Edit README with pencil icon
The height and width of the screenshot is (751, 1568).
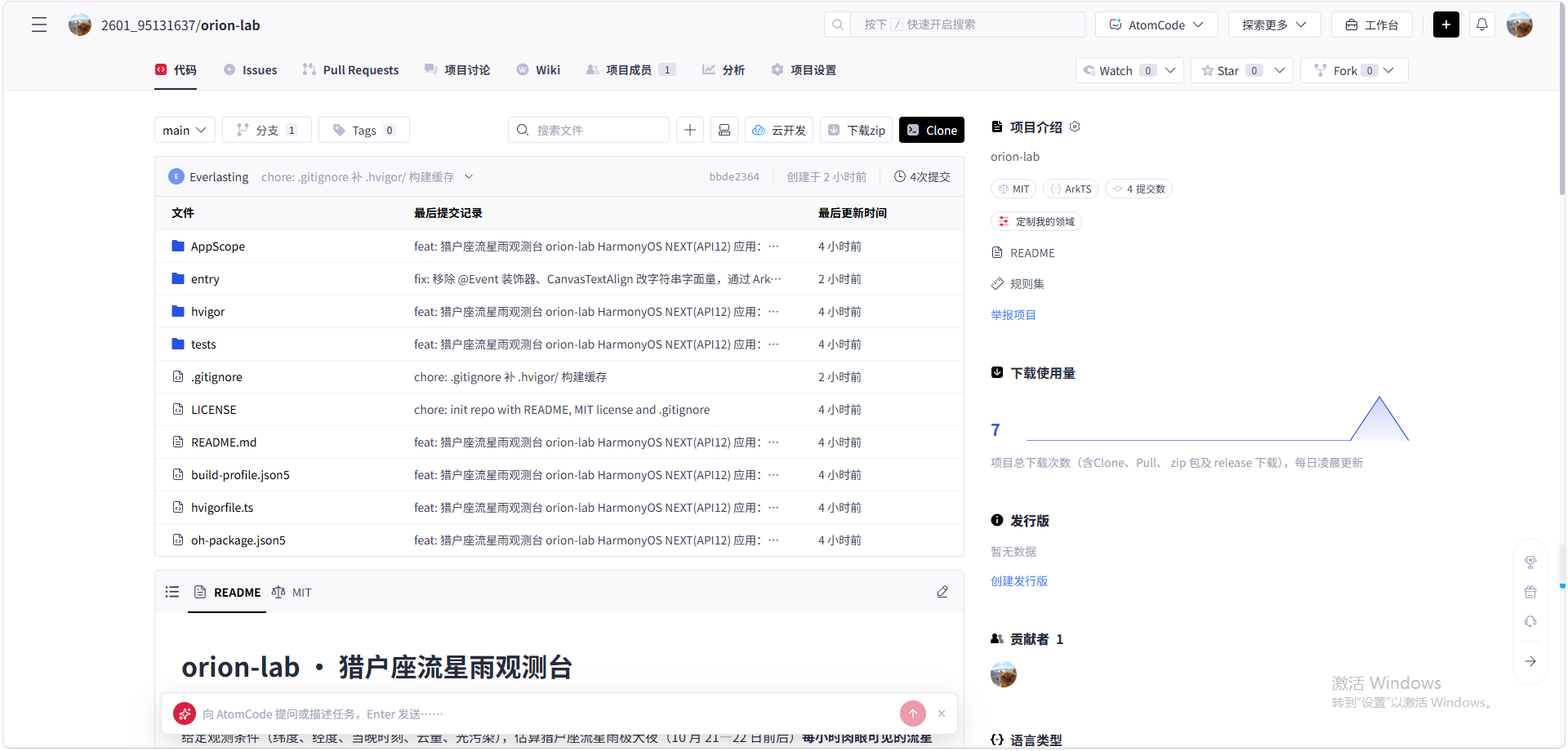pyautogui.click(x=942, y=592)
